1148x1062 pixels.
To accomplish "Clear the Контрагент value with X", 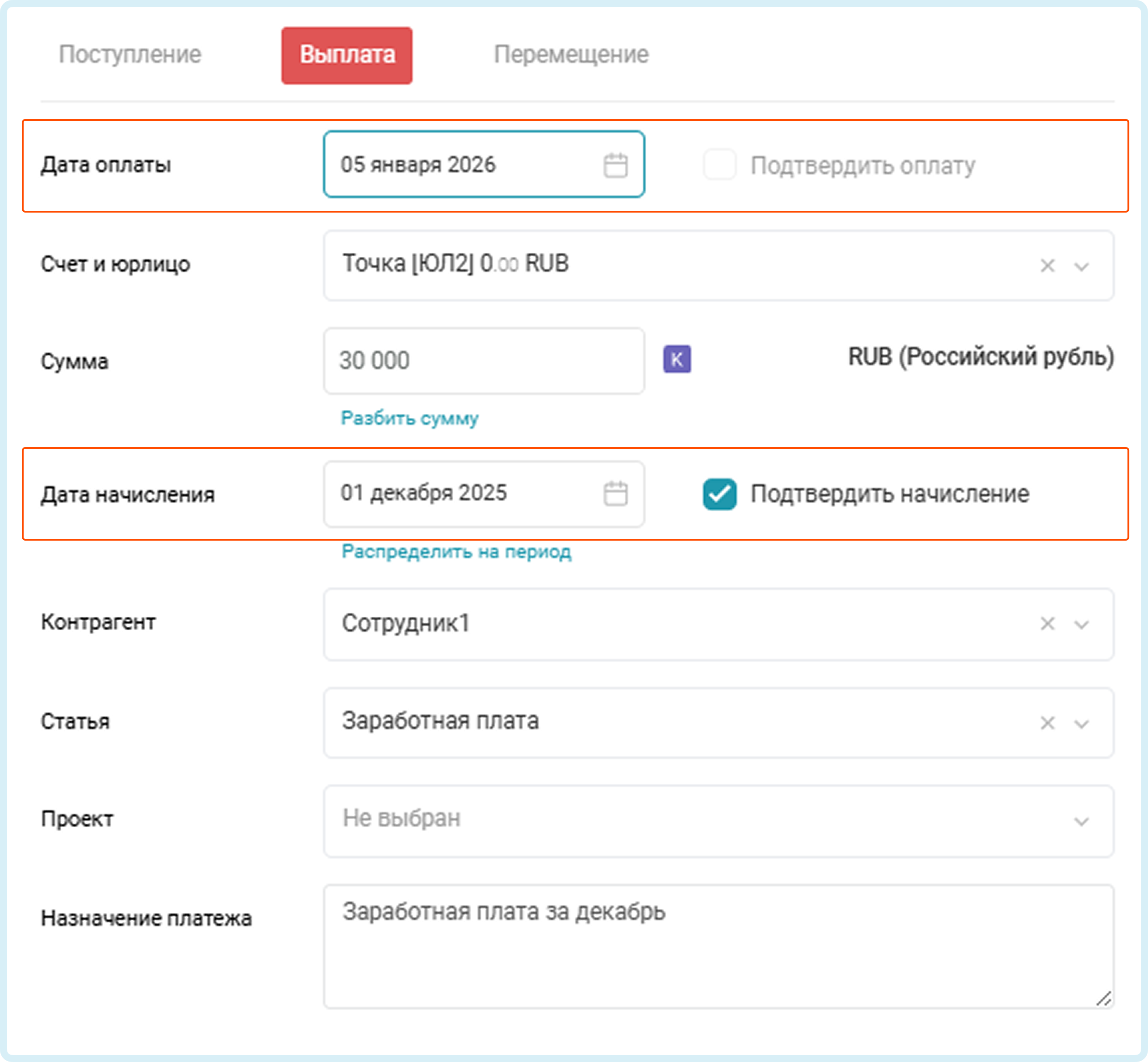I will (x=1047, y=624).
